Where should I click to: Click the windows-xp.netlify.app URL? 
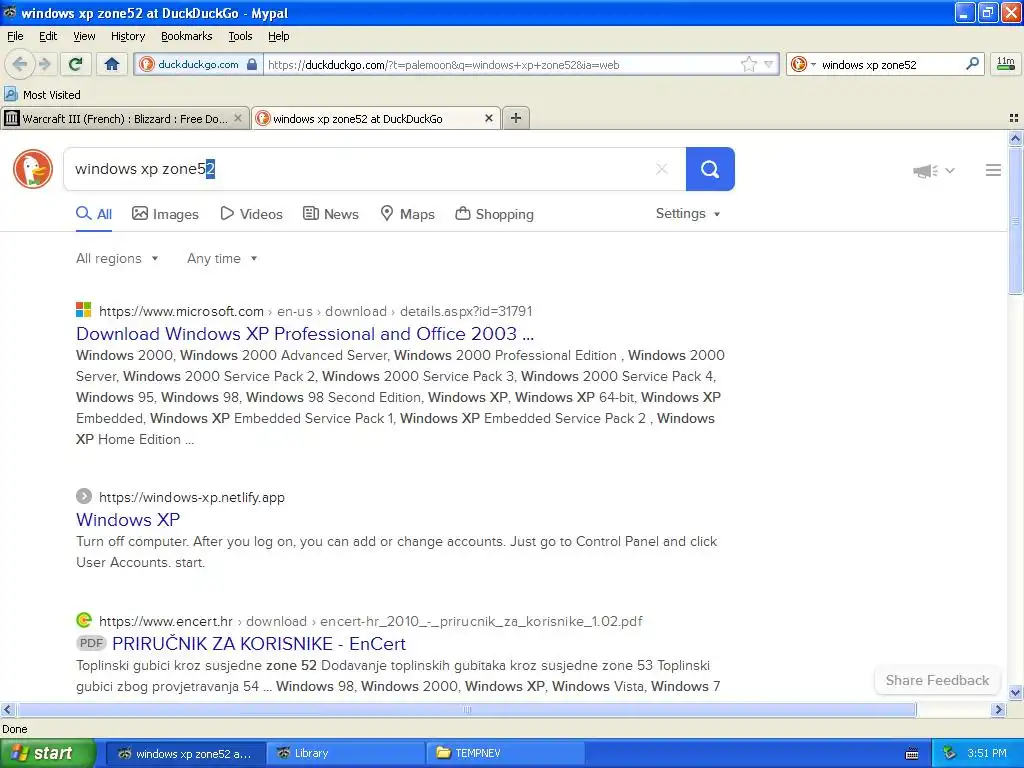(x=192, y=498)
